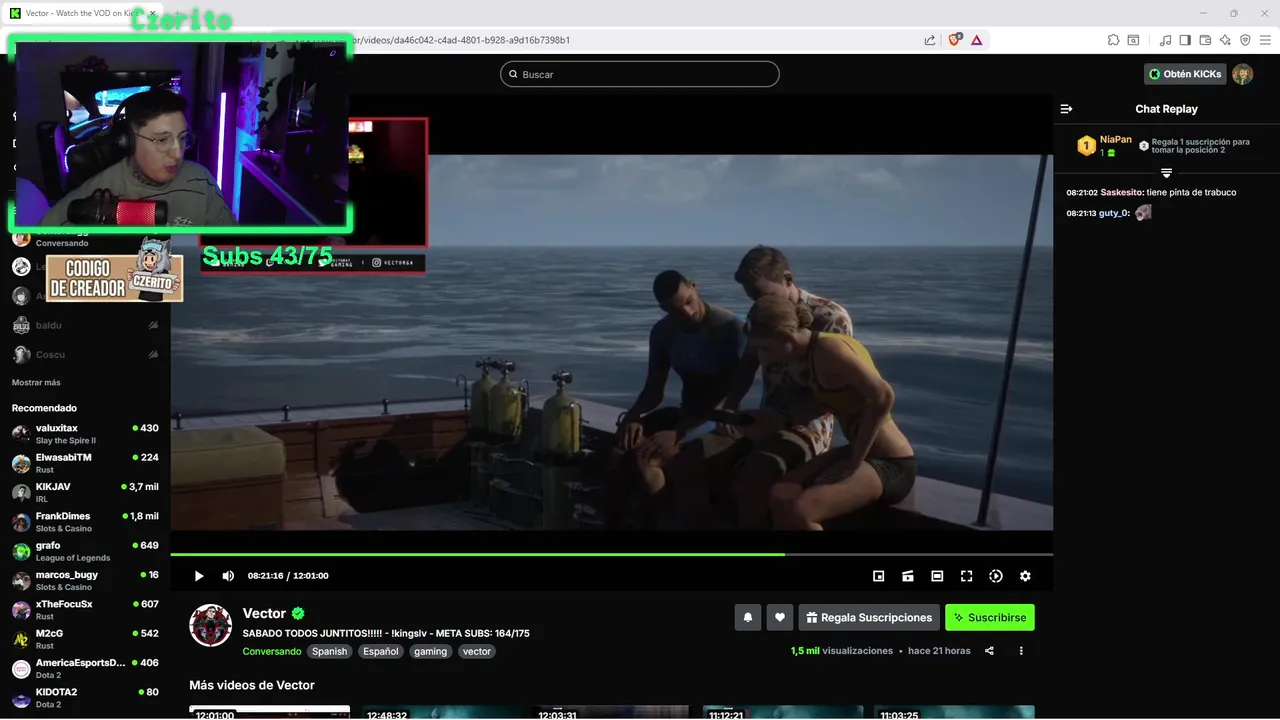
Task: Open Brave Shields lion icon
Action: 954,40
